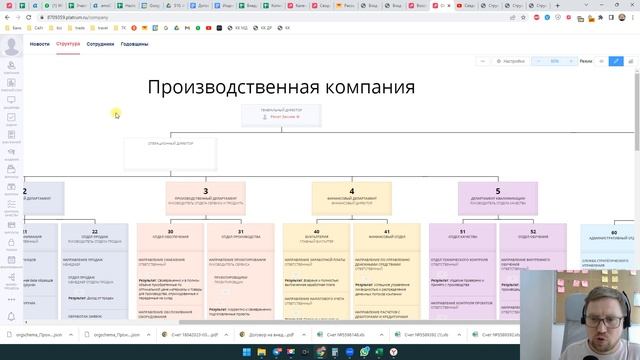The image size is (640, 360).
Task: Open unit card 52 Отдел обучения
Action: (x=533, y=237)
